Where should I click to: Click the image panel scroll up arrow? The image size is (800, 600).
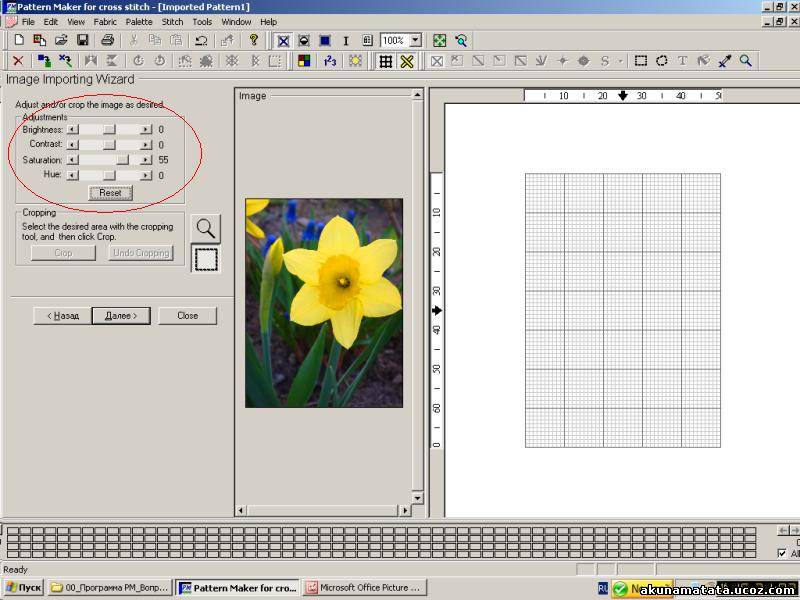[x=417, y=95]
